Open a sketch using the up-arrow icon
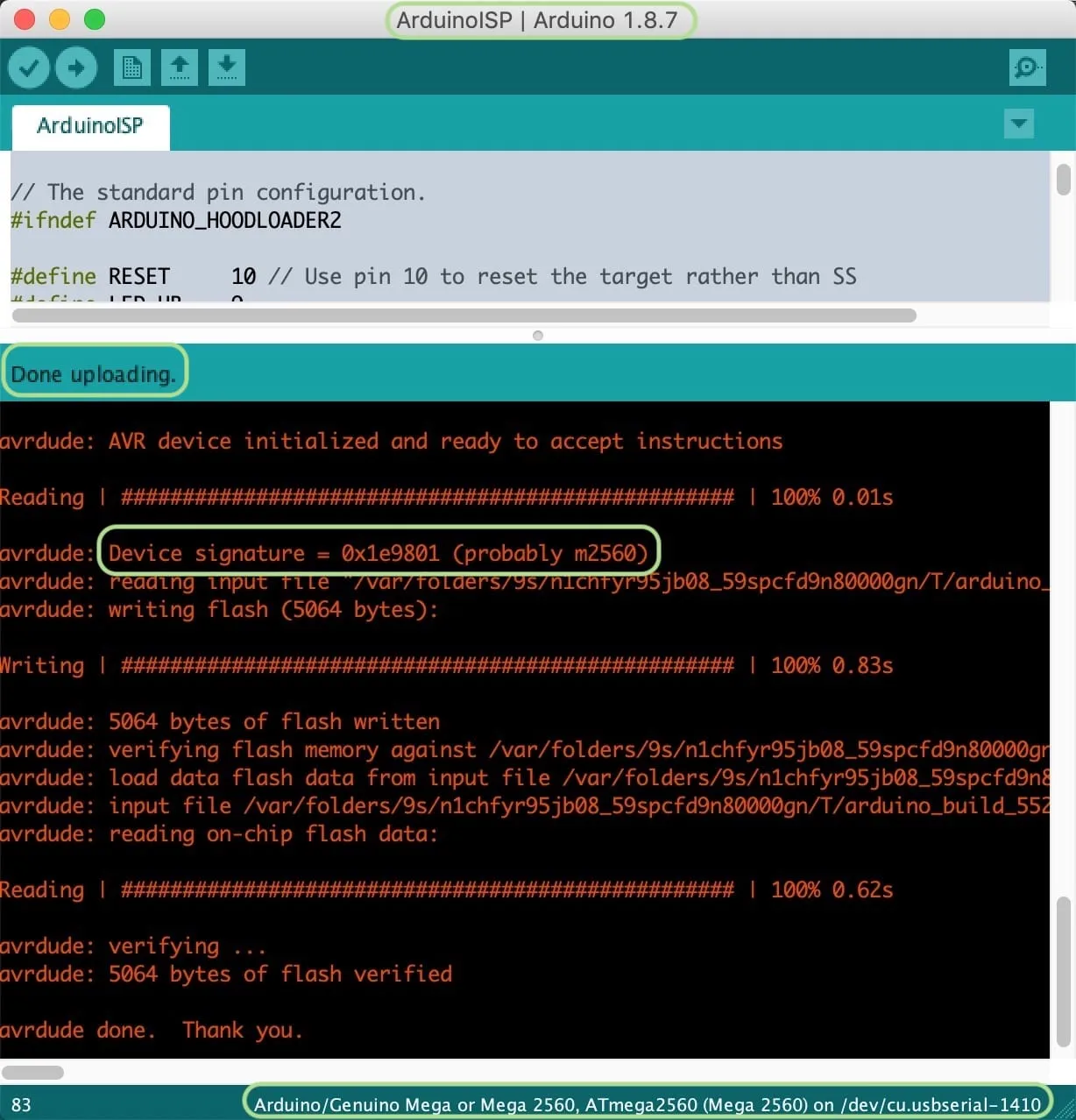The height and width of the screenshot is (1120, 1076). (180, 67)
